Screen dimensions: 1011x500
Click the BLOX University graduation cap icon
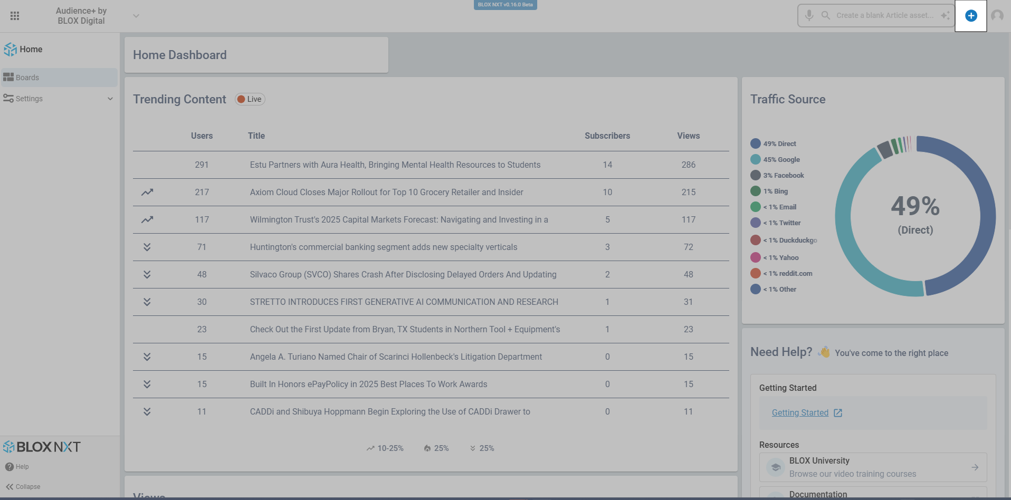[775, 467]
